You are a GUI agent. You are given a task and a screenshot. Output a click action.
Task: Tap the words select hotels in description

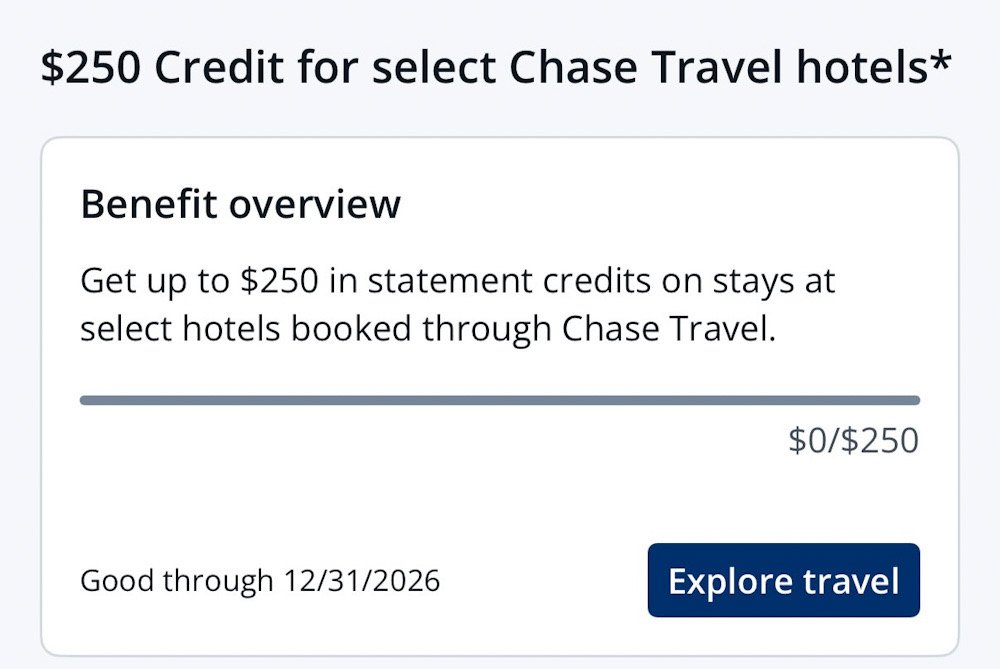180,329
